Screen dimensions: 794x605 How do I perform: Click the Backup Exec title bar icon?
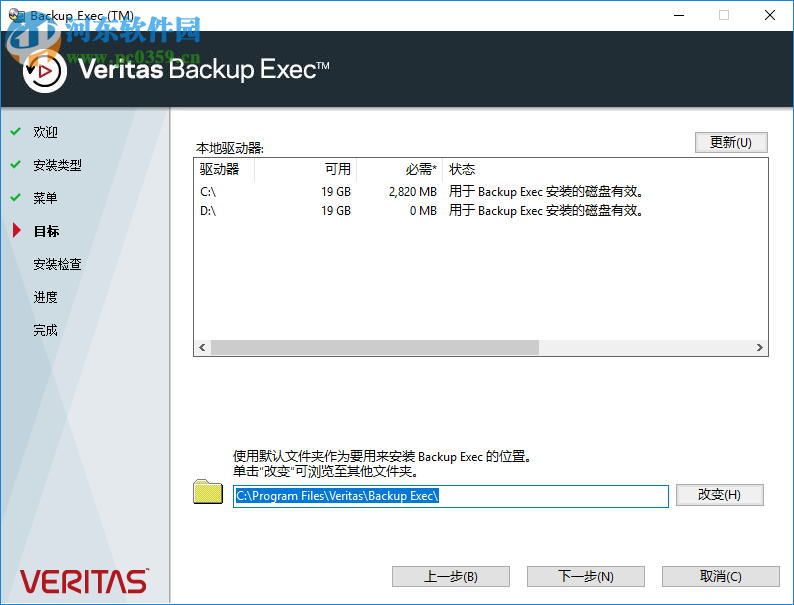[16, 15]
